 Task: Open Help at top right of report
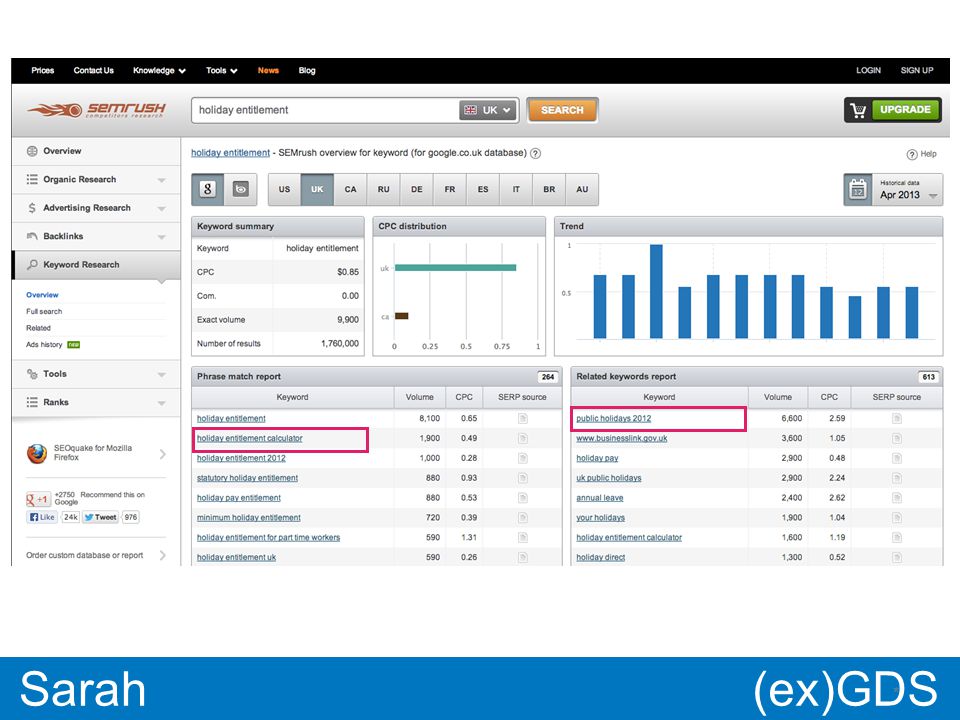point(921,154)
